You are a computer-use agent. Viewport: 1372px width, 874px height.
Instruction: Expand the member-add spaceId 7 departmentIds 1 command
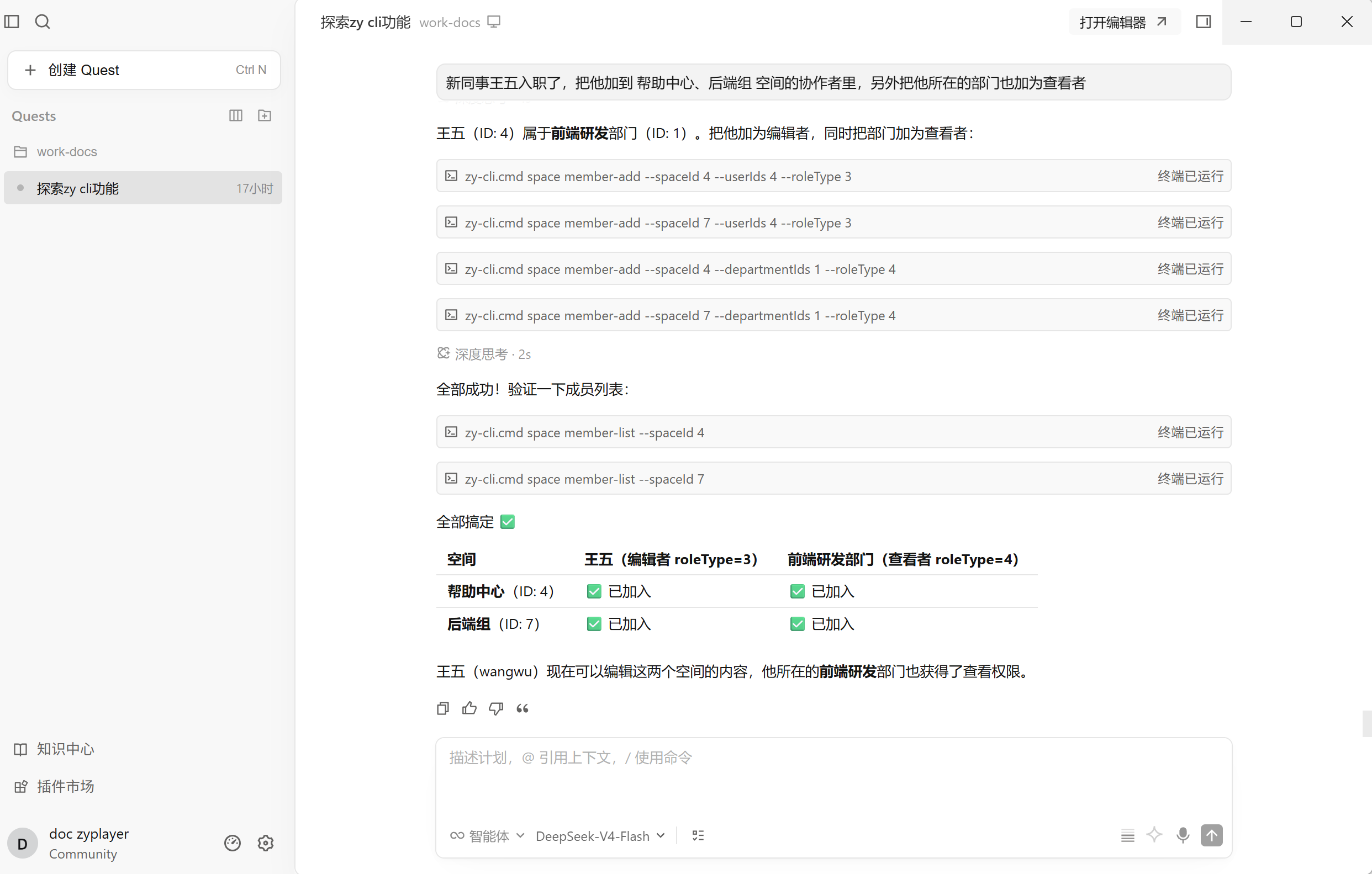[x=833, y=315]
